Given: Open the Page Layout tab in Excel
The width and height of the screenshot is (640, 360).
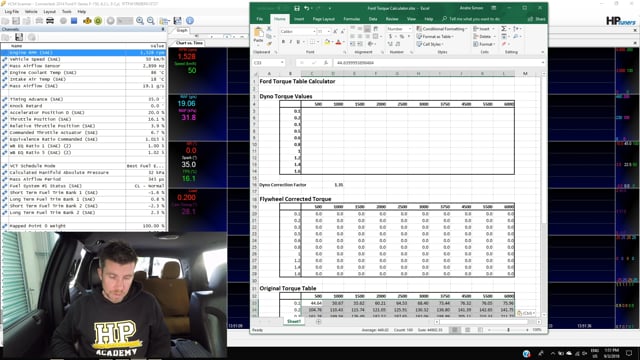Looking at the screenshot, I should click(324, 19).
